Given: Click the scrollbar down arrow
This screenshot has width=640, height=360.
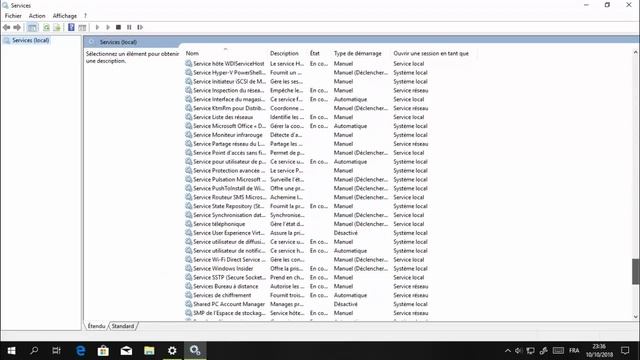Looking at the screenshot, I should pyautogui.click(x=636, y=317).
